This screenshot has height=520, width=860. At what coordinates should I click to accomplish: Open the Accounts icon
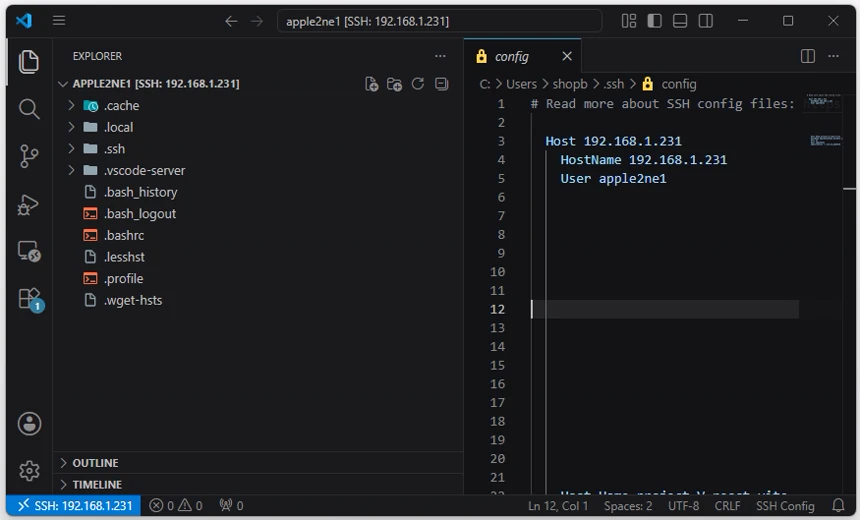tap(29, 424)
